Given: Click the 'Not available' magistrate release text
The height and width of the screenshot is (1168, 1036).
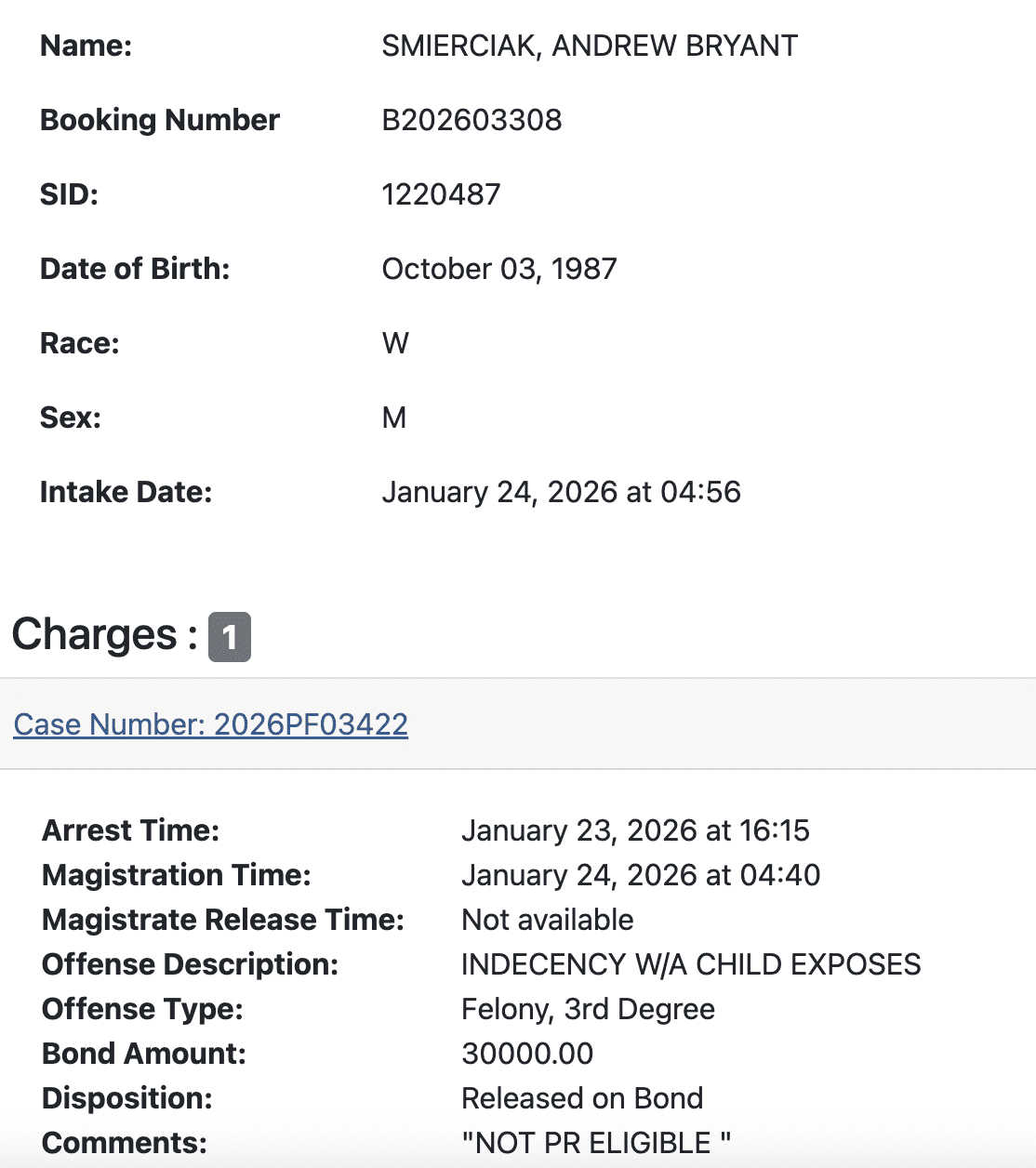Looking at the screenshot, I should tap(548, 920).
